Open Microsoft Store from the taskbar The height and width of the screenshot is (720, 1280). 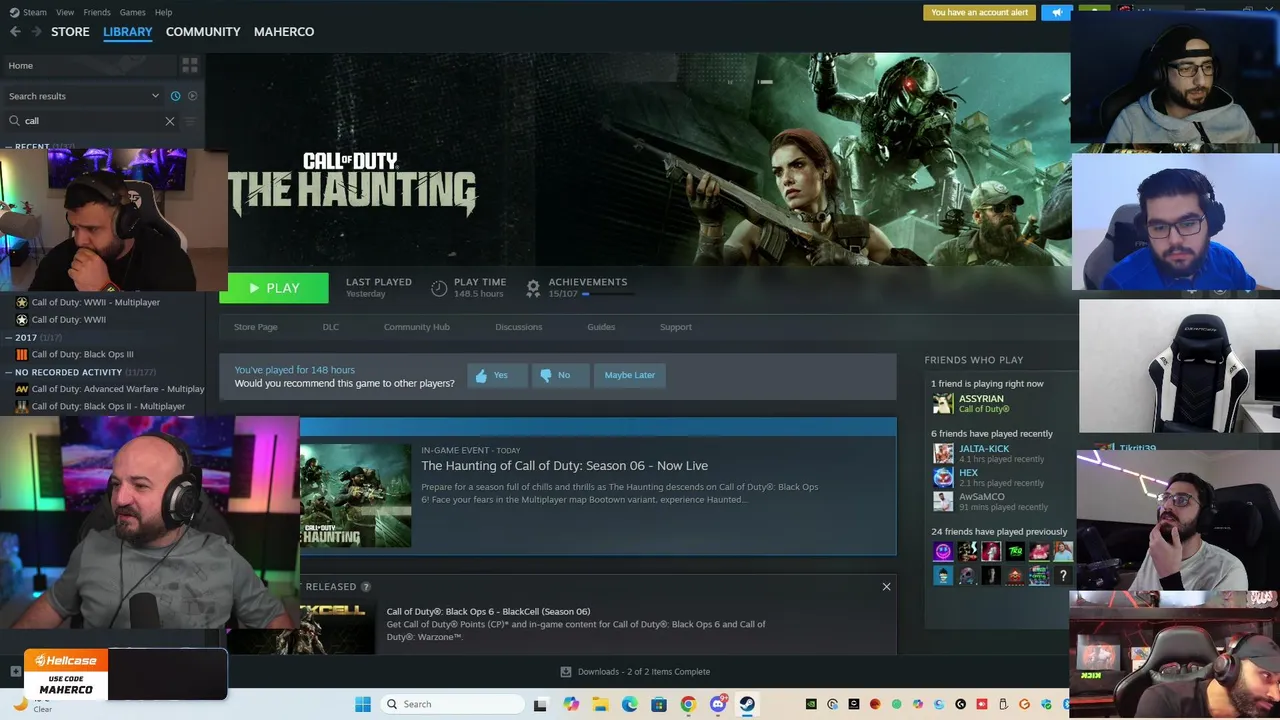pyautogui.click(x=659, y=704)
